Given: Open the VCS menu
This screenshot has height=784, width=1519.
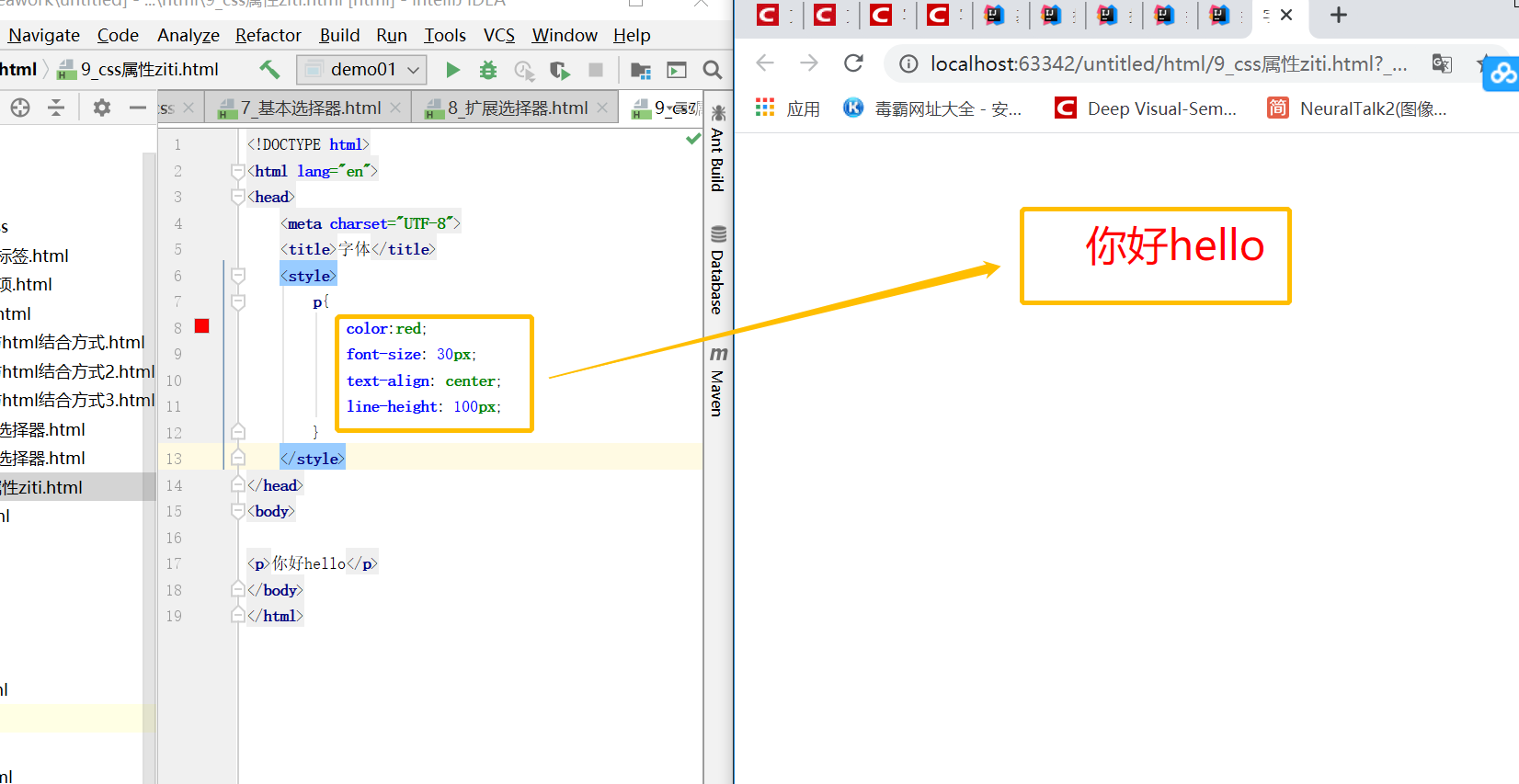Looking at the screenshot, I should [499, 35].
